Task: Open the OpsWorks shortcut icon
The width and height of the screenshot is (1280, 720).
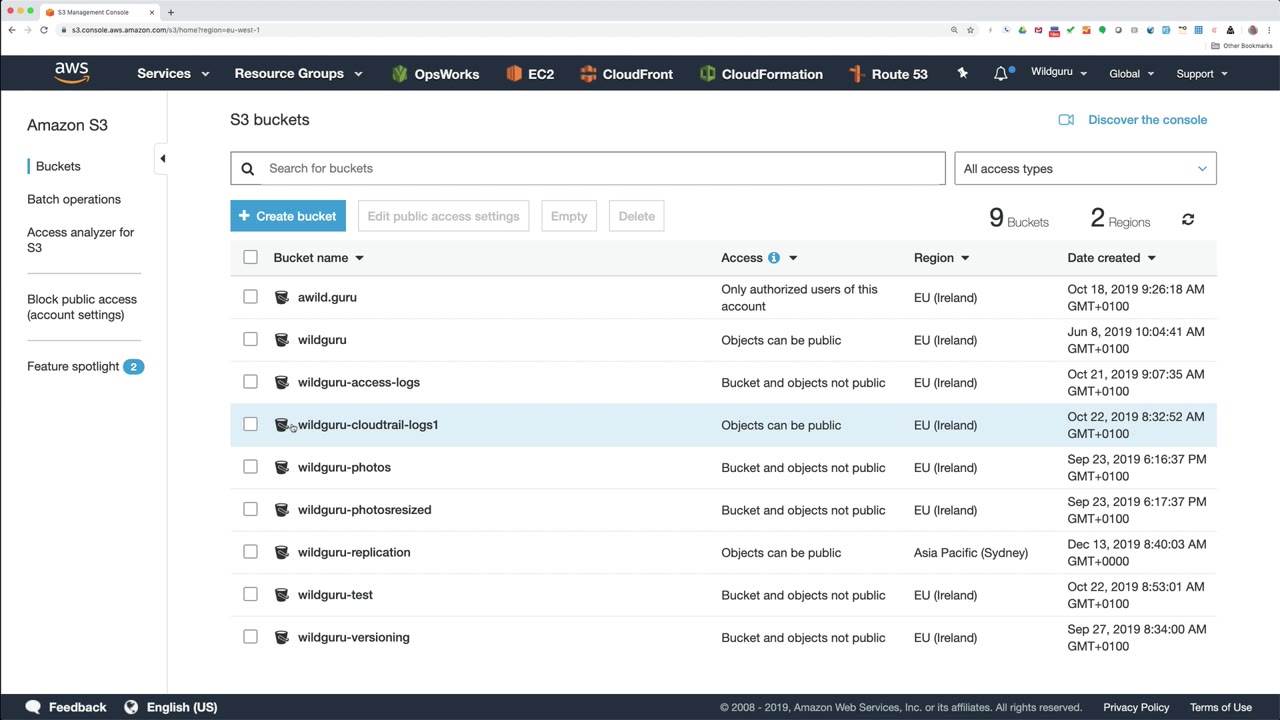Action: 400,74
